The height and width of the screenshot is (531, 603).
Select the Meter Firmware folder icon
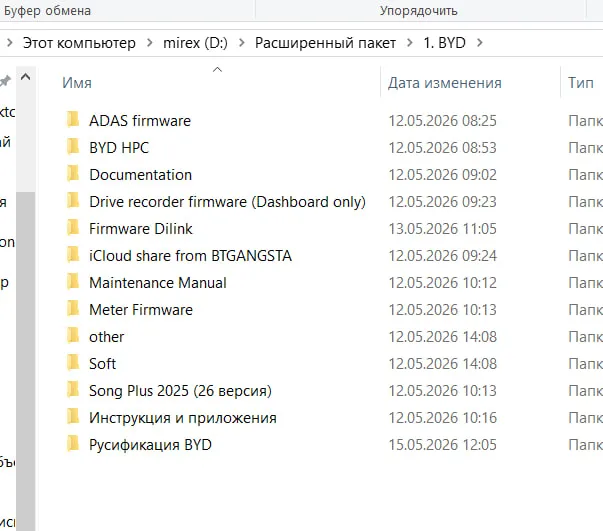click(73, 308)
